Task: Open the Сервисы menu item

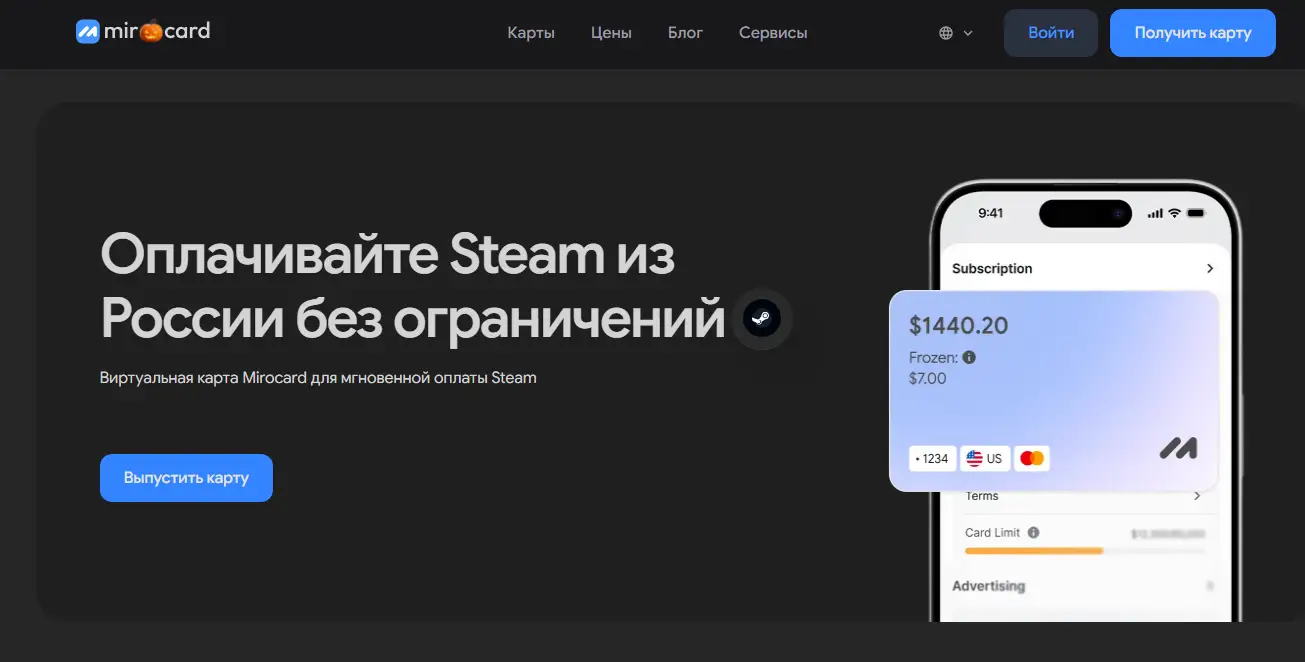Action: [x=773, y=33]
